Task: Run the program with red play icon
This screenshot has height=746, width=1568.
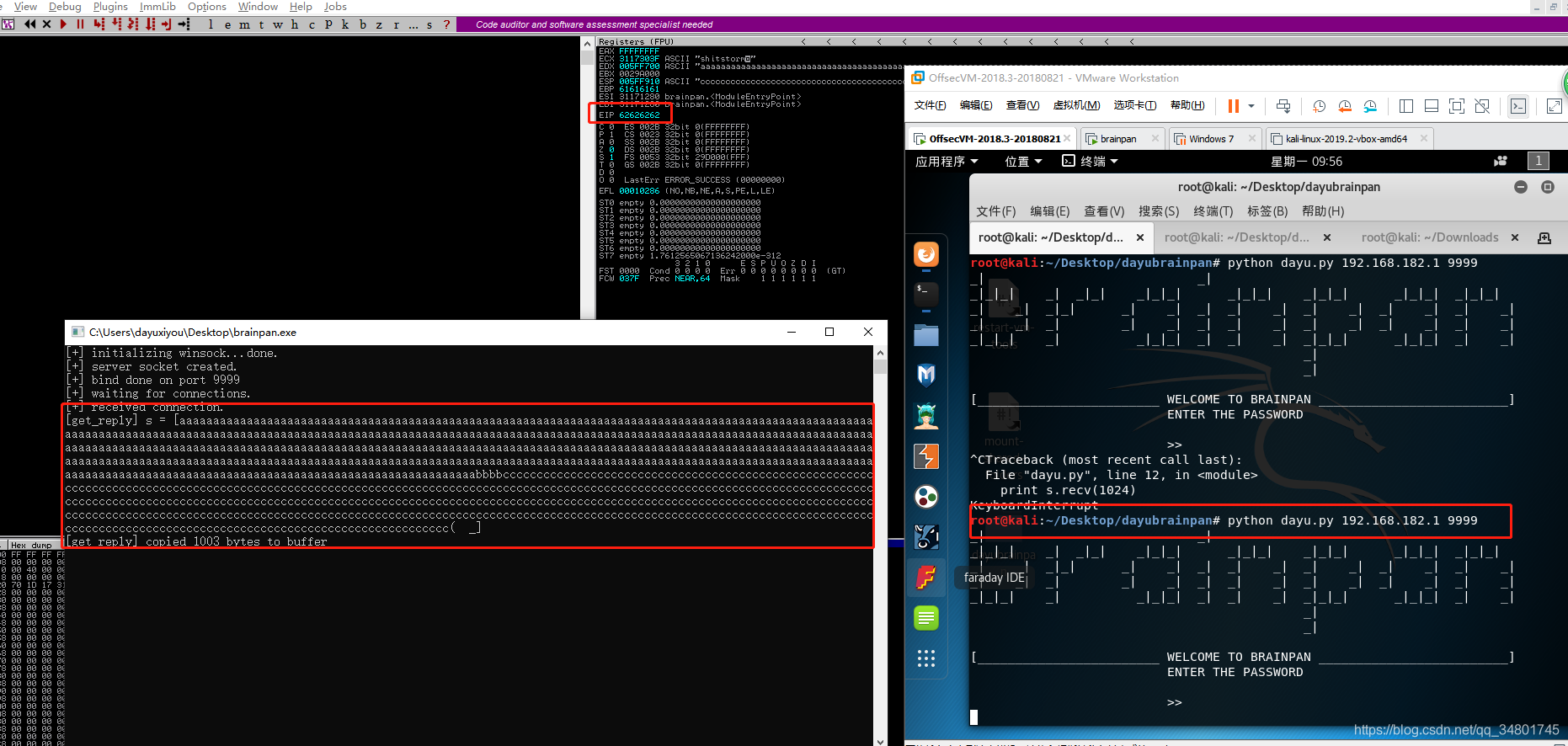Action: click(63, 24)
